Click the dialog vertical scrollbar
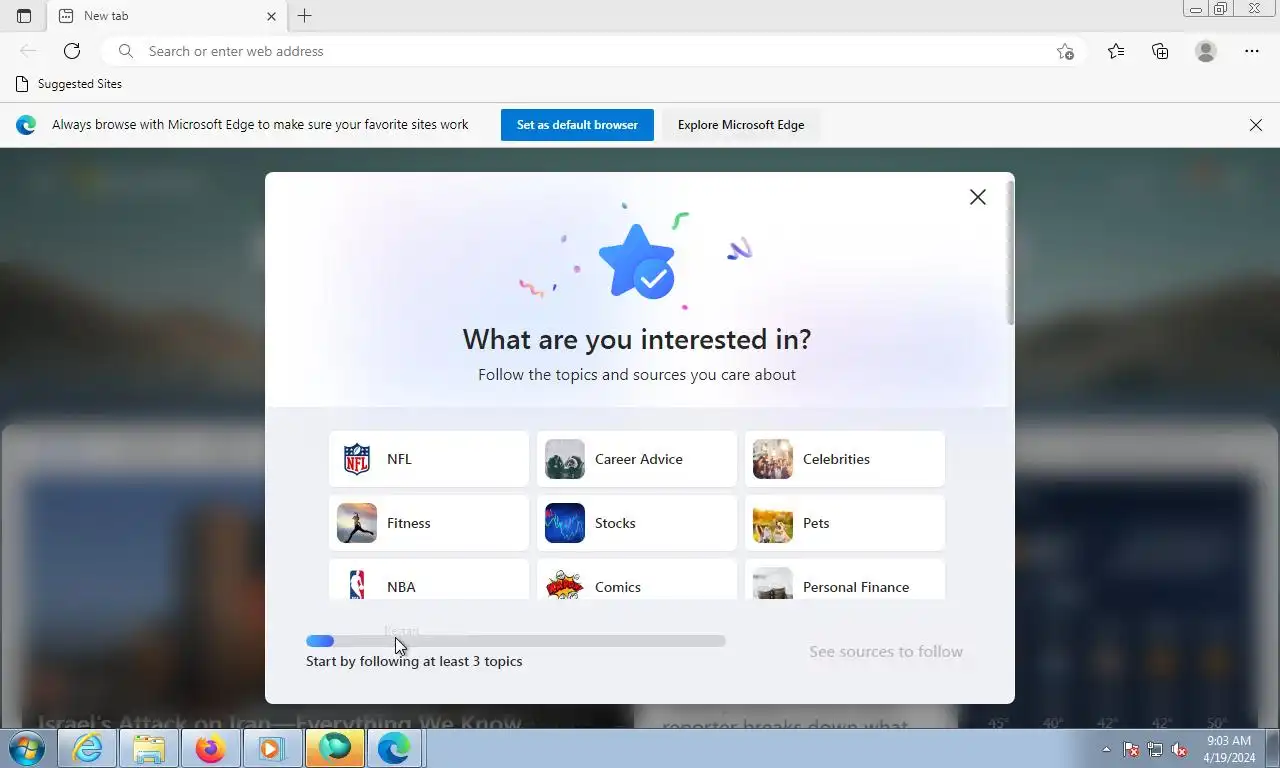Image resolution: width=1280 pixels, height=768 pixels. pos(1011,253)
